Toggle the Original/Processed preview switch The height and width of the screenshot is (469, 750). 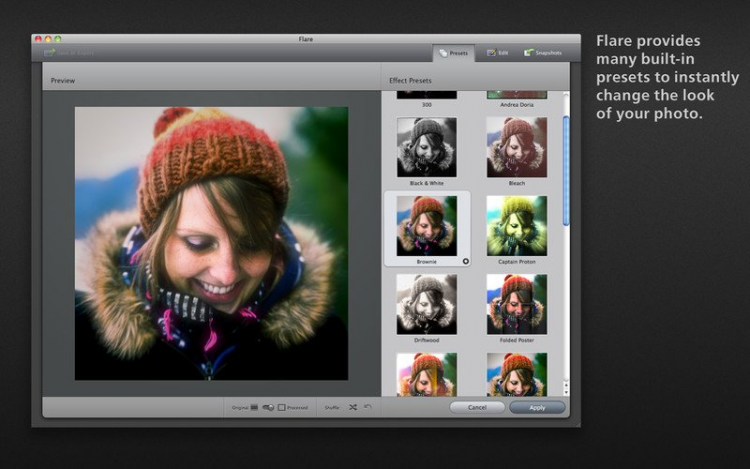tap(268, 407)
